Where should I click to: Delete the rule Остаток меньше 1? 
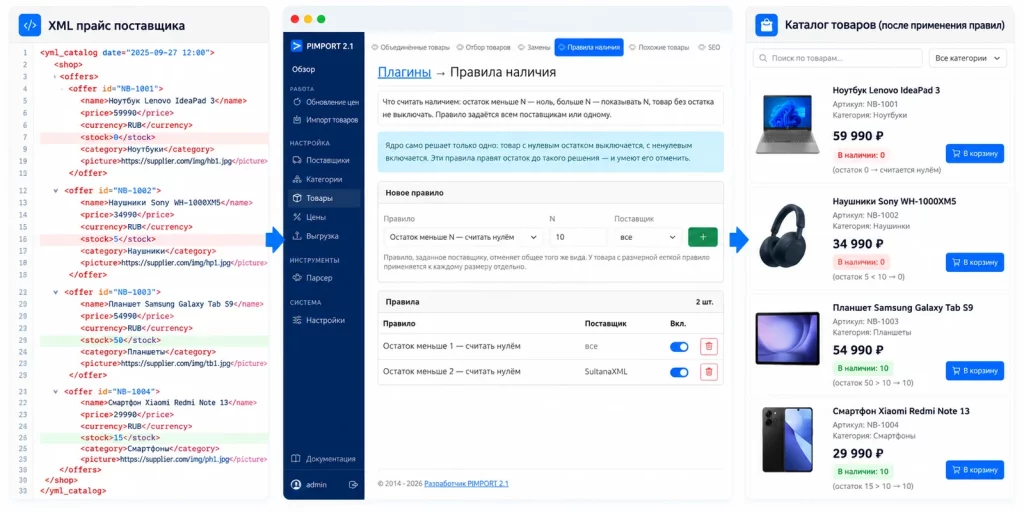point(709,346)
